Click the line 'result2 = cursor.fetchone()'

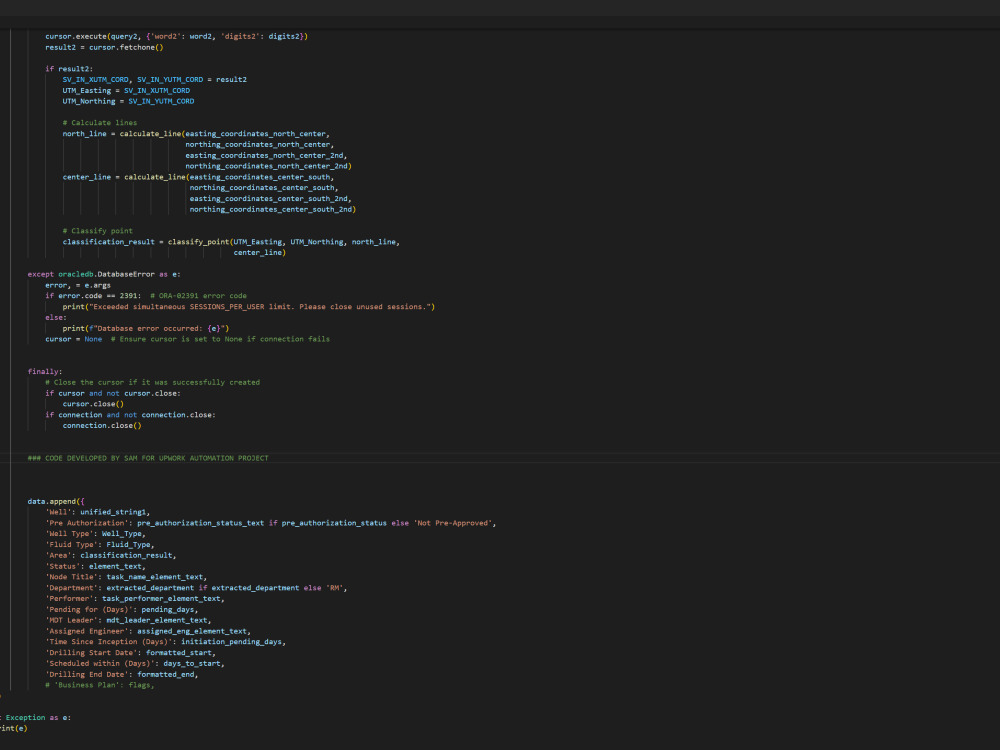(x=104, y=47)
